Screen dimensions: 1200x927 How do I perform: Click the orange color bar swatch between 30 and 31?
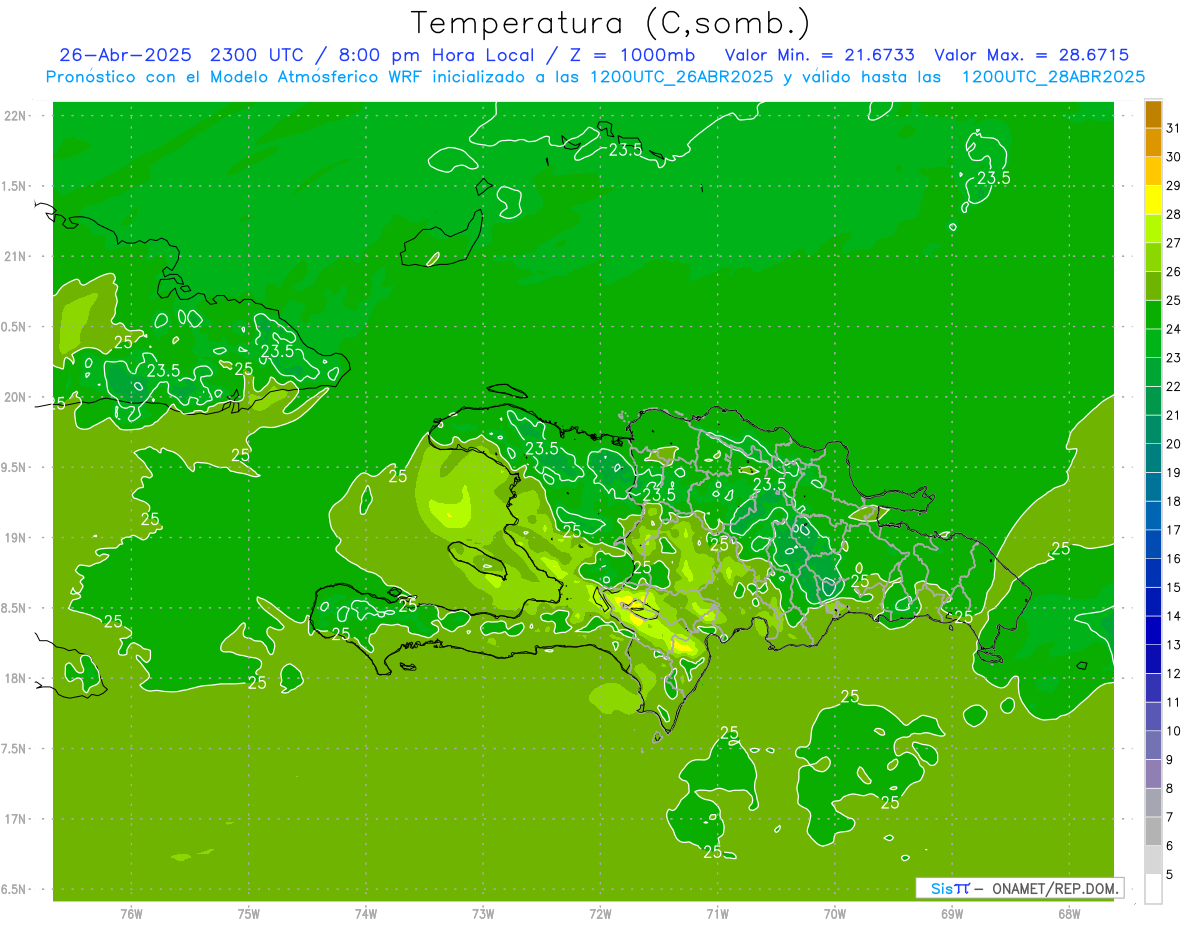1153,143
